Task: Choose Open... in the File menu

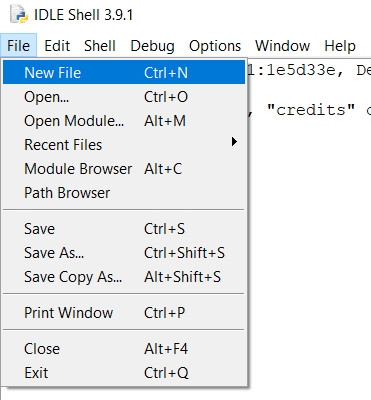Action: 124,97
